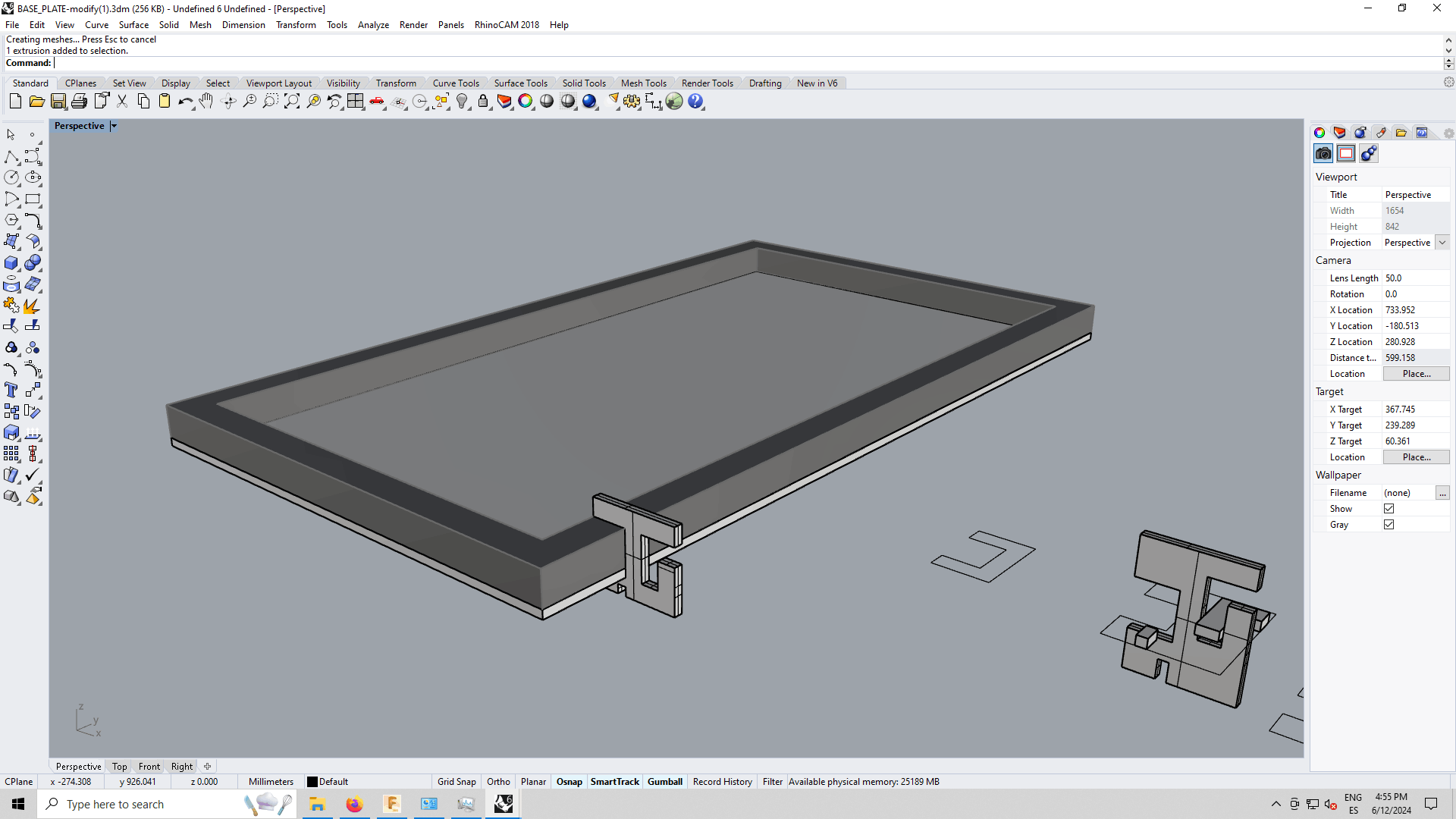Select the Rectangle tool in left sidebar
This screenshot has height=819, width=1456.
33,199
